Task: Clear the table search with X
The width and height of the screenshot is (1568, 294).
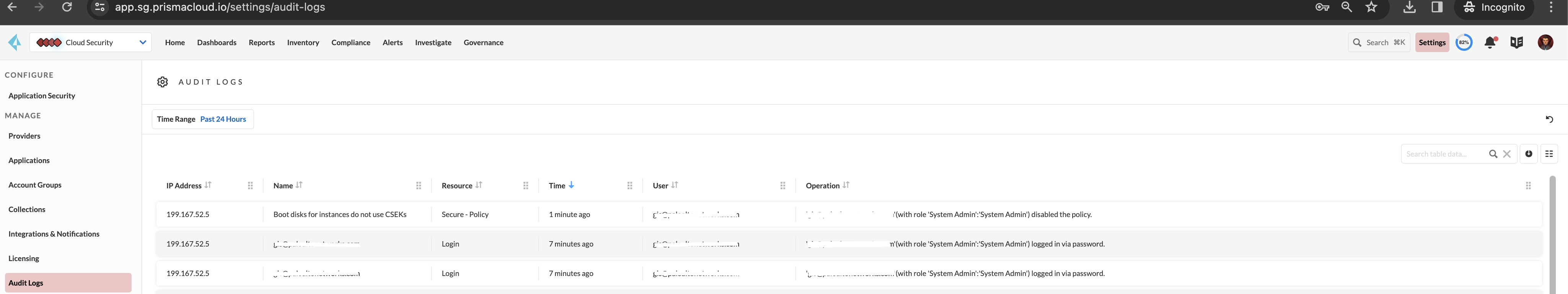Action: click(x=1506, y=154)
